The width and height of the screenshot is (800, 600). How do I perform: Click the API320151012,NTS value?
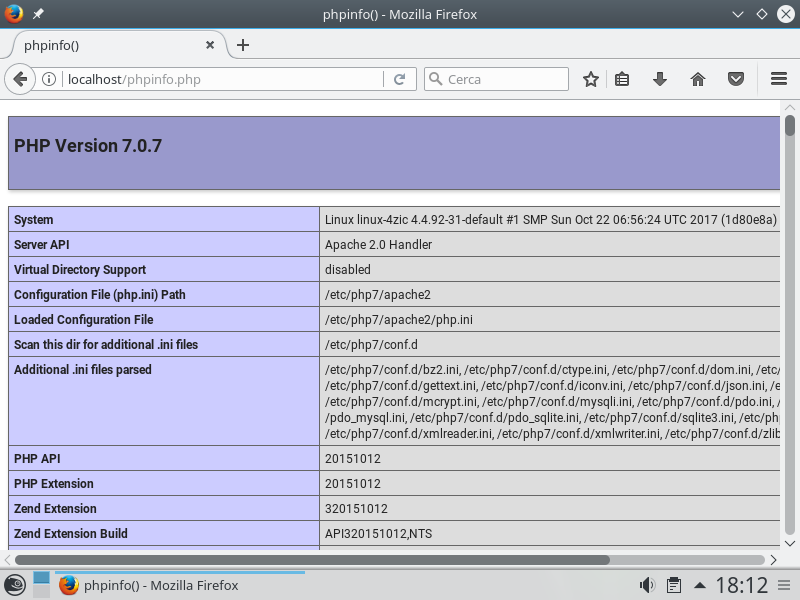tap(379, 533)
